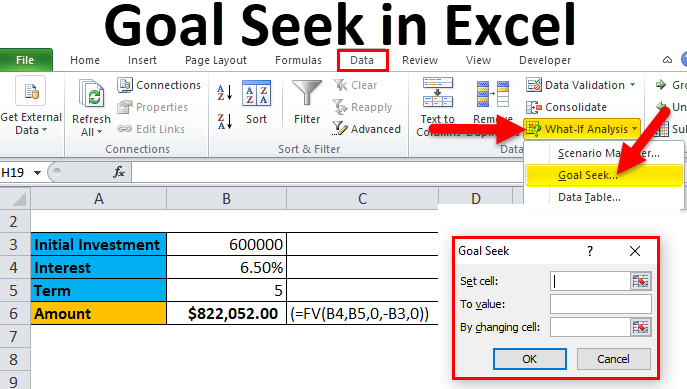This screenshot has width=687, height=389.
Task: Open the Developer tab
Action: click(545, 60)
